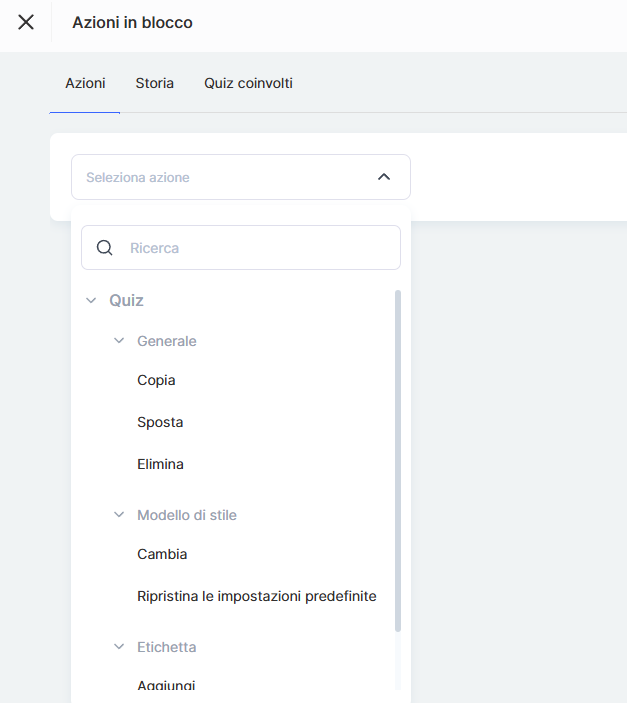Choose Aggiungi under Etichetta
Screen dimensions: 627x703
point(166,685)
